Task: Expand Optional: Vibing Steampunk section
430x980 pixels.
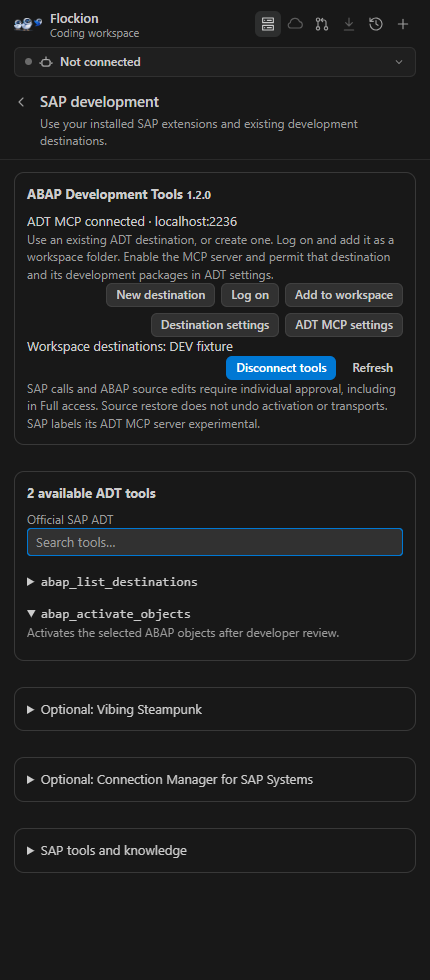Action: (215, 709)
